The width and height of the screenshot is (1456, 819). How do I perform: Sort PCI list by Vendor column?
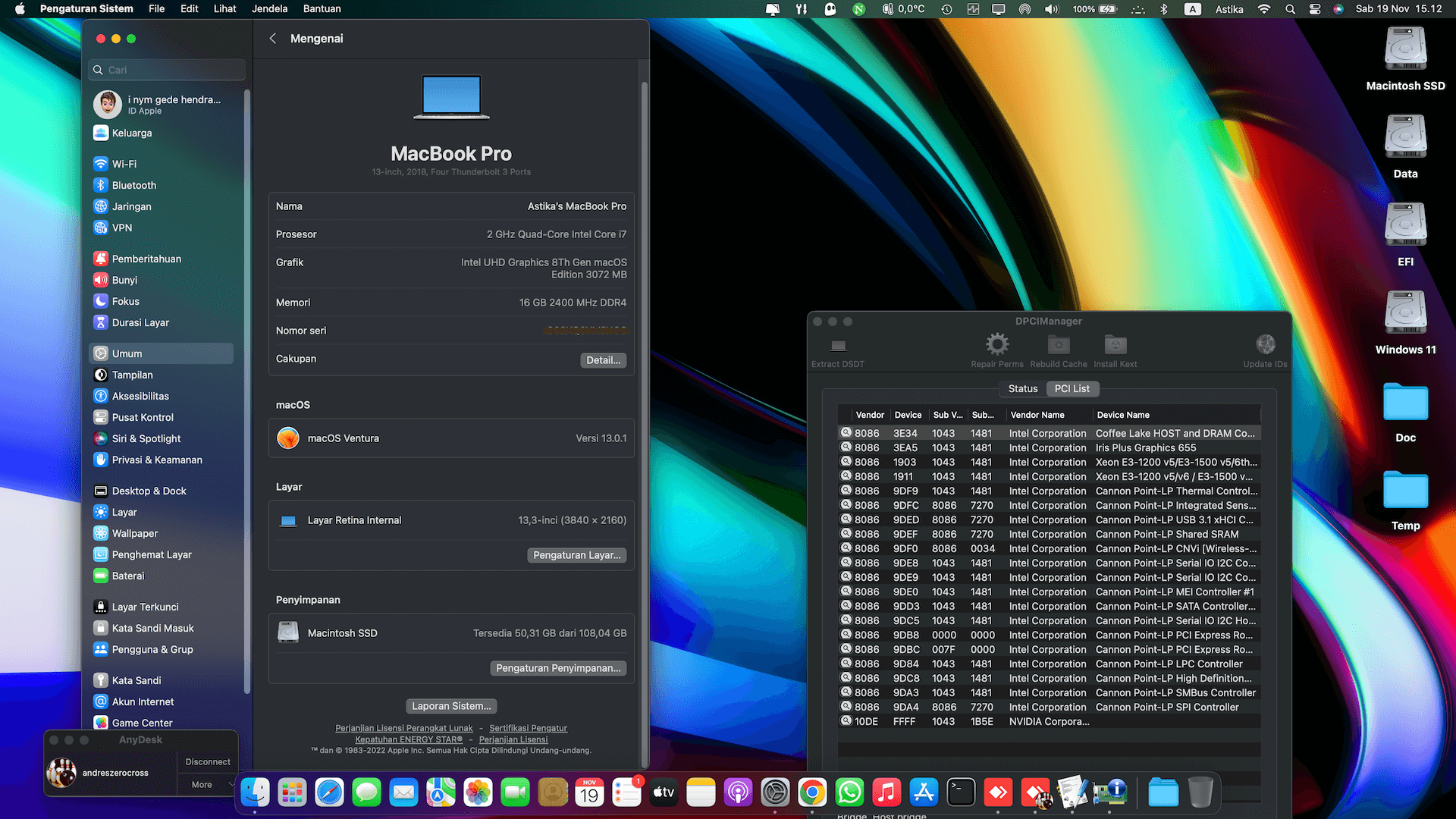point(869,415)
